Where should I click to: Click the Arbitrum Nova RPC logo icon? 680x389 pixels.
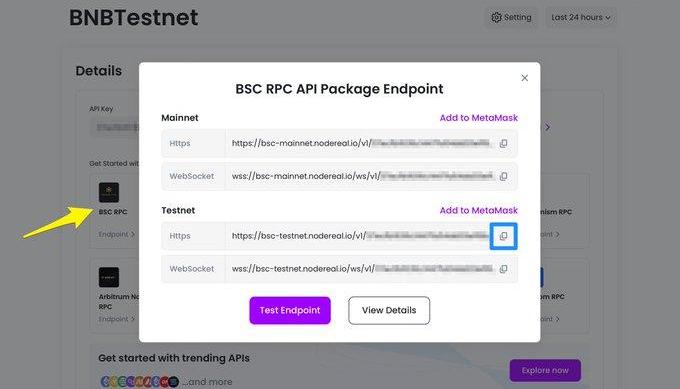pos(109,277)
